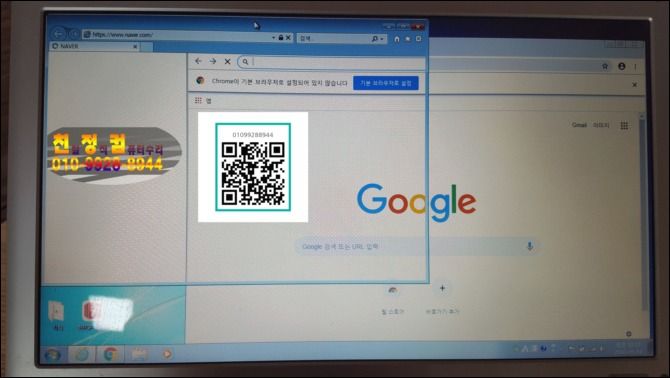Launch media player from the taskbar

click(x=167, y=354)
